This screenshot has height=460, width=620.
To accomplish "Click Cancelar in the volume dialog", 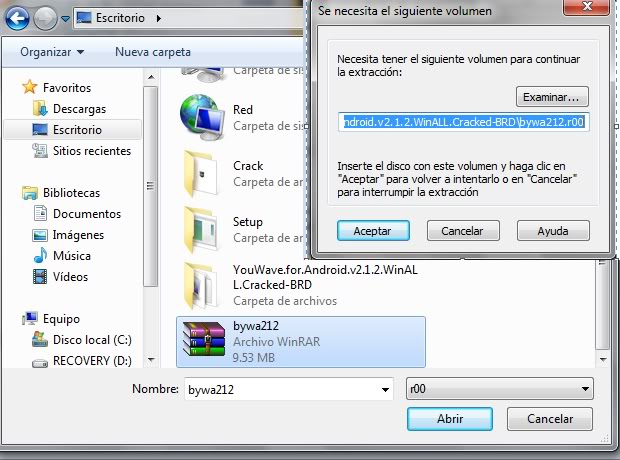I will [463, 231].
